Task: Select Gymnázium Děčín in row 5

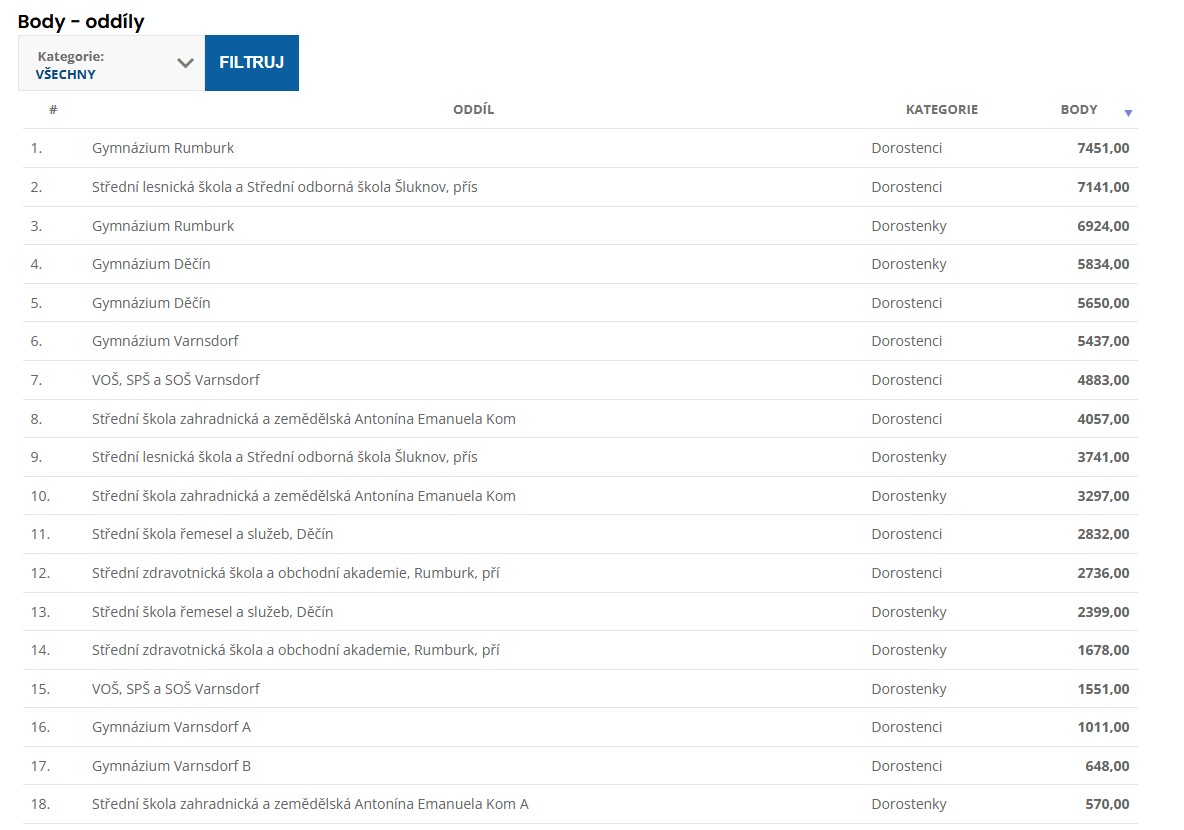Action: click(151, 303)
